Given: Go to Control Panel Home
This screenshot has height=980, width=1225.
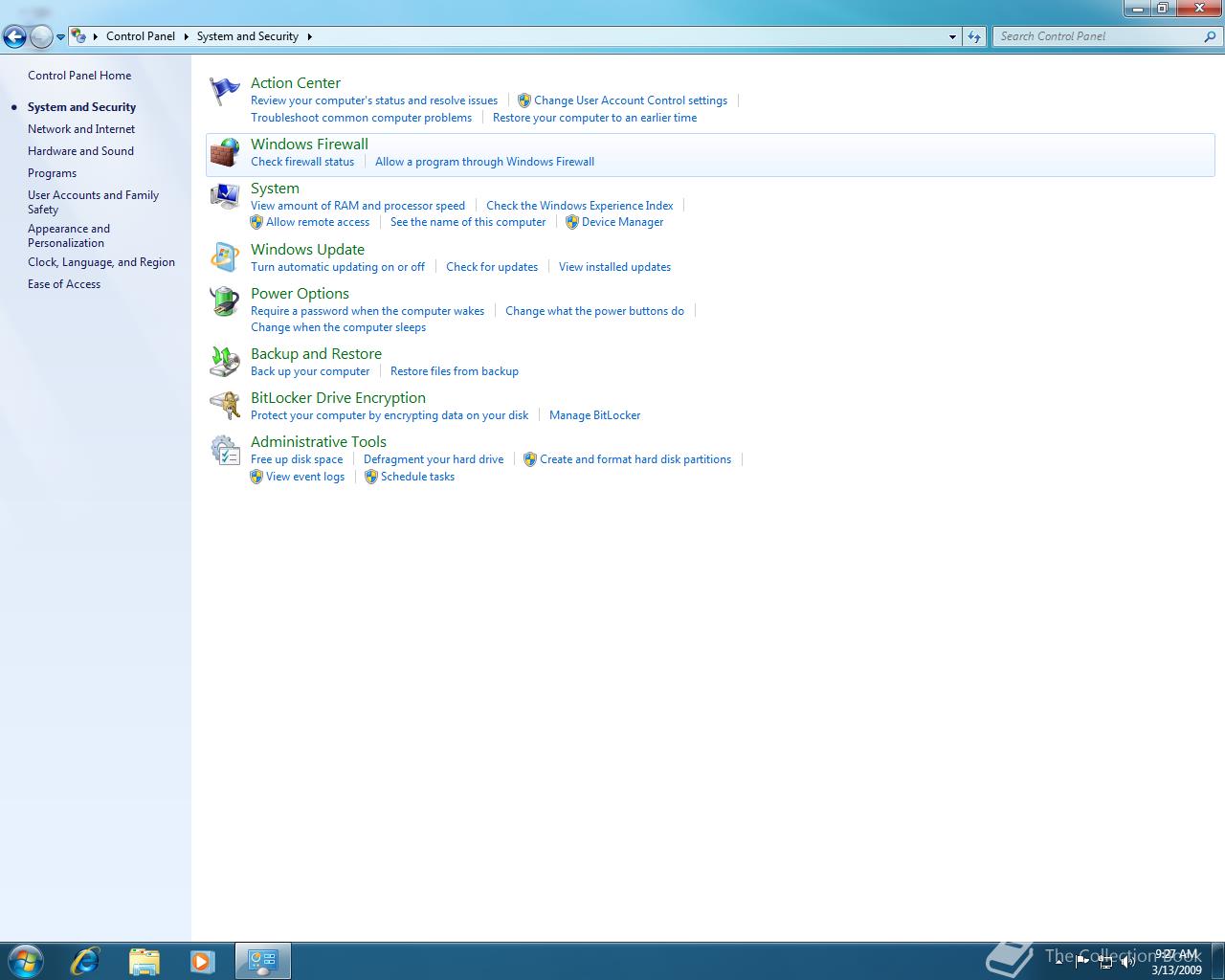Looking at the screenshot, I should click(79, 76).
